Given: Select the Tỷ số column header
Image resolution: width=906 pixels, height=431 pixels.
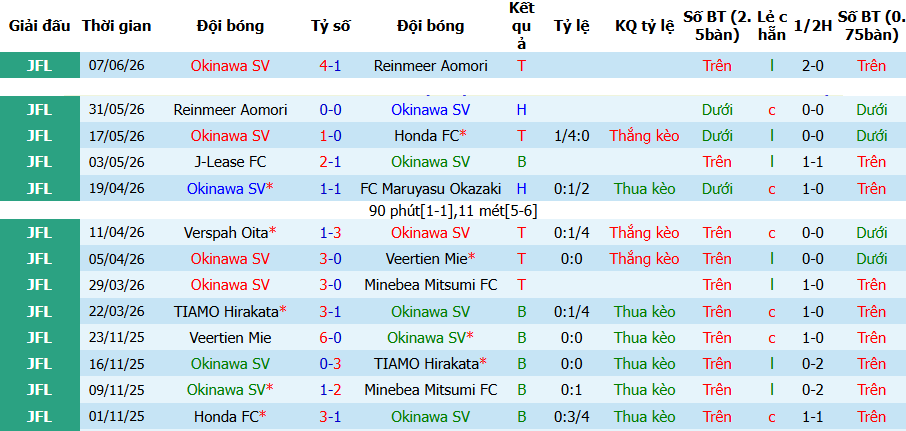Looking at the screenshot, I should [x=330, y=26].
